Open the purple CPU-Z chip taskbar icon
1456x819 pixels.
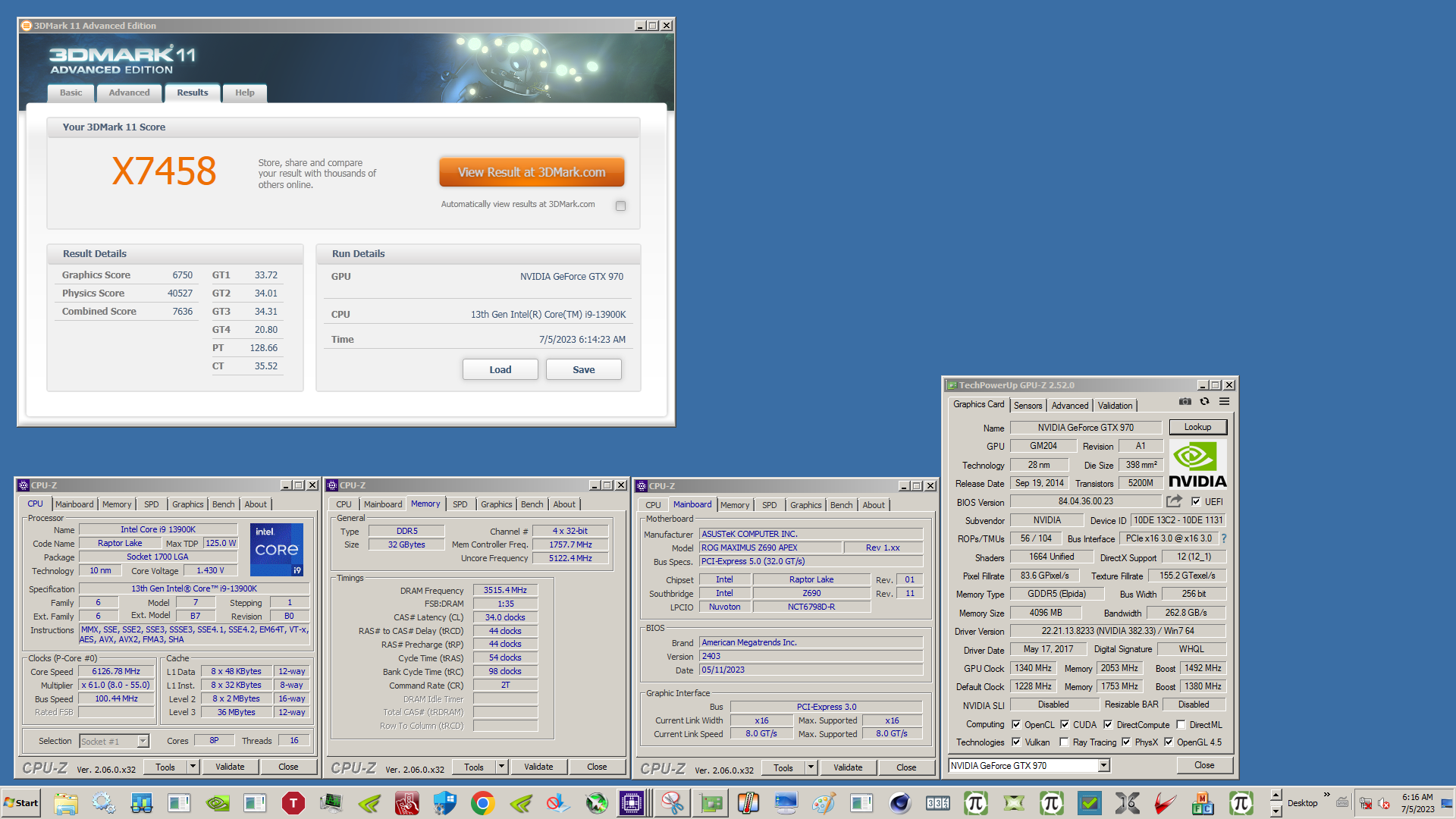point(631,803)
